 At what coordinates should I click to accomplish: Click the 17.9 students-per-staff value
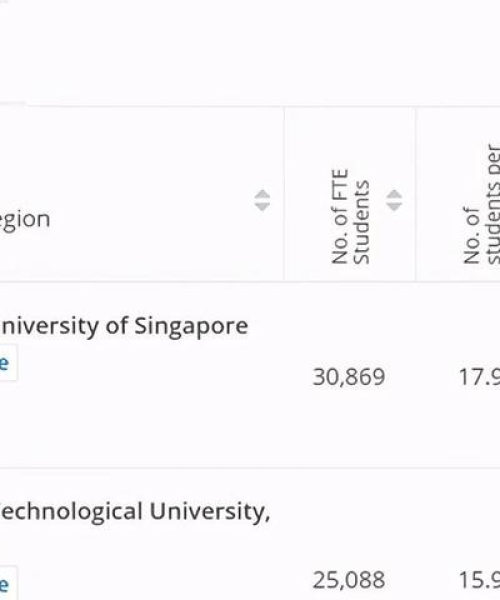click(479, 377)
